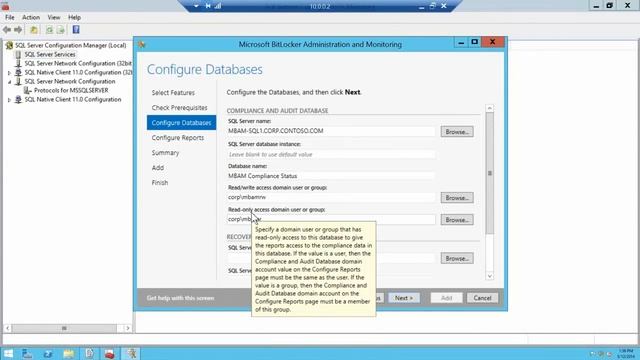This screenshot has height=360, width=640.
Task: Open the Start button on taskbar
Action: pos(8,353)
